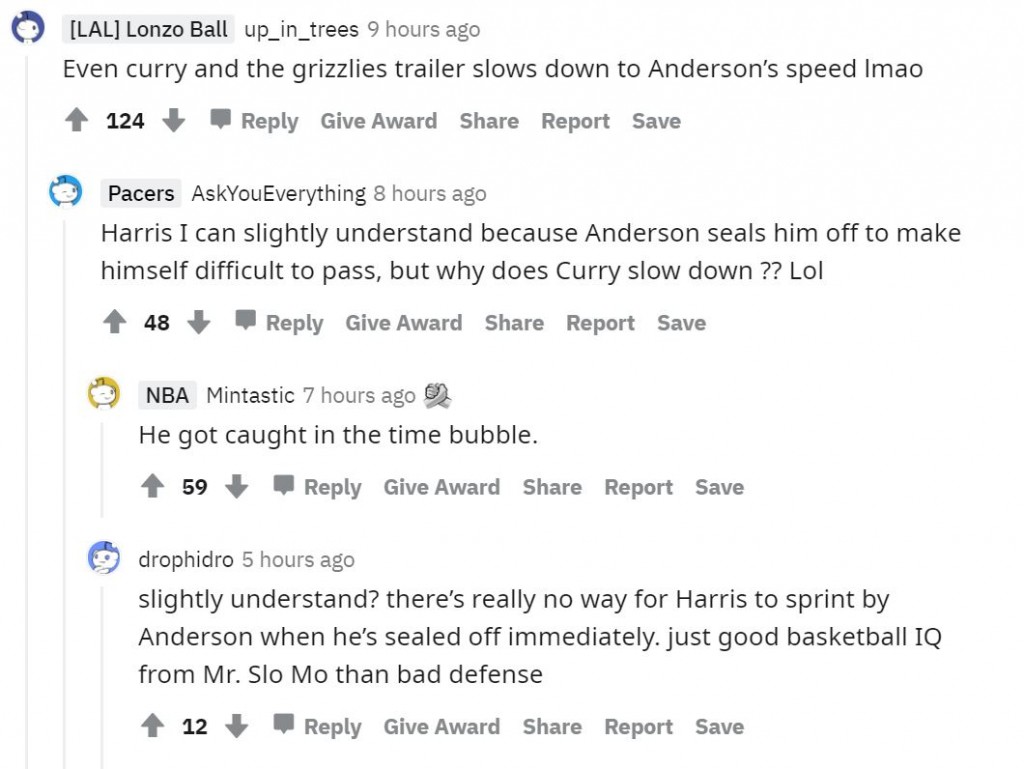Upvote up_in_trees' top comment
The height and width of the screenshot is (769, 1024).
point(77,119)
